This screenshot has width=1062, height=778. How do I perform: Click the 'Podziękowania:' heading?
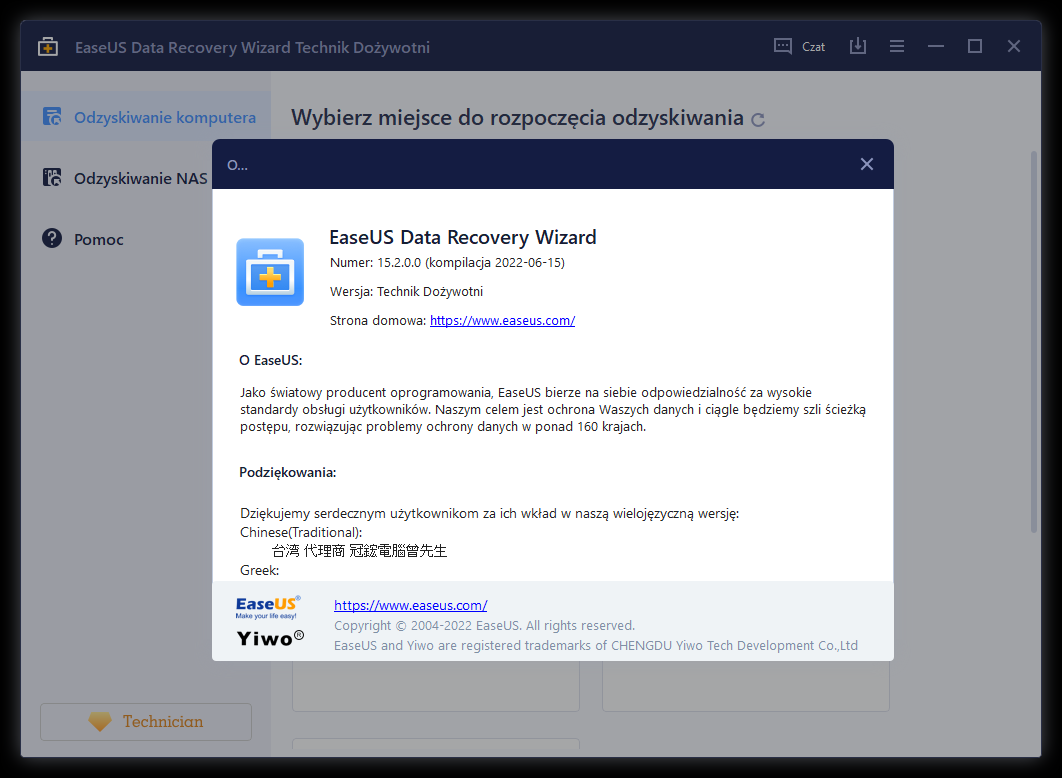coord(288,473)
